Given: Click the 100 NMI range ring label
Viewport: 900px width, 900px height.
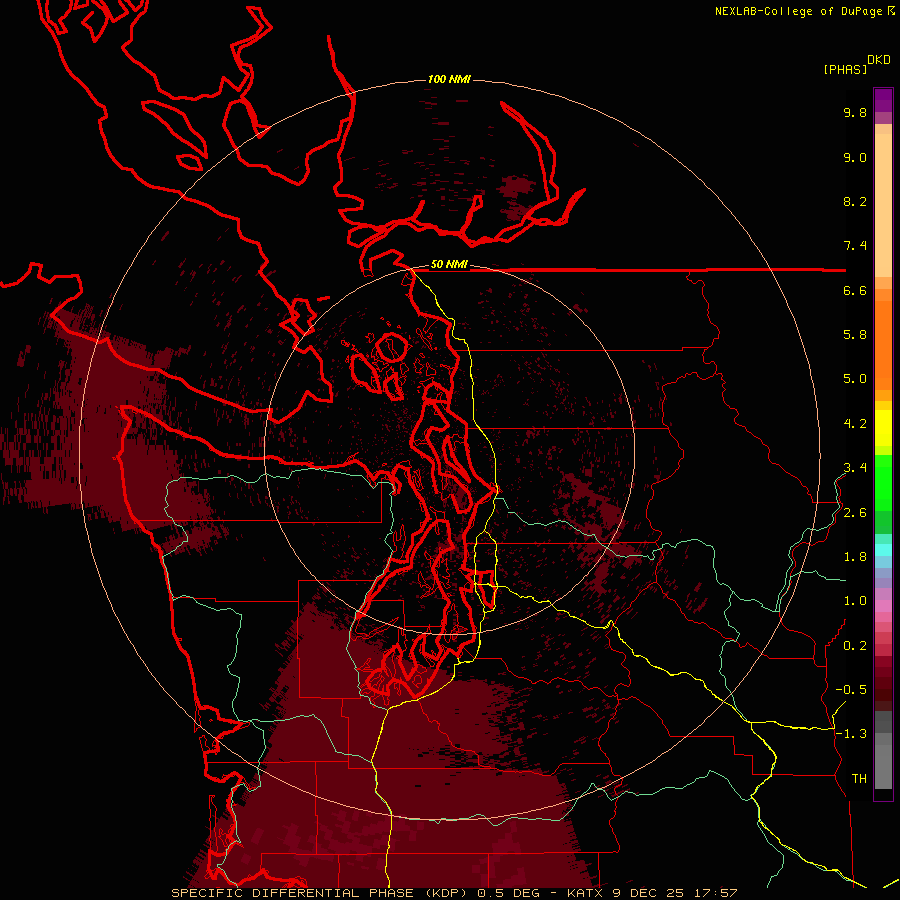Looking at the screenshot, I should (x=449, y=79).
